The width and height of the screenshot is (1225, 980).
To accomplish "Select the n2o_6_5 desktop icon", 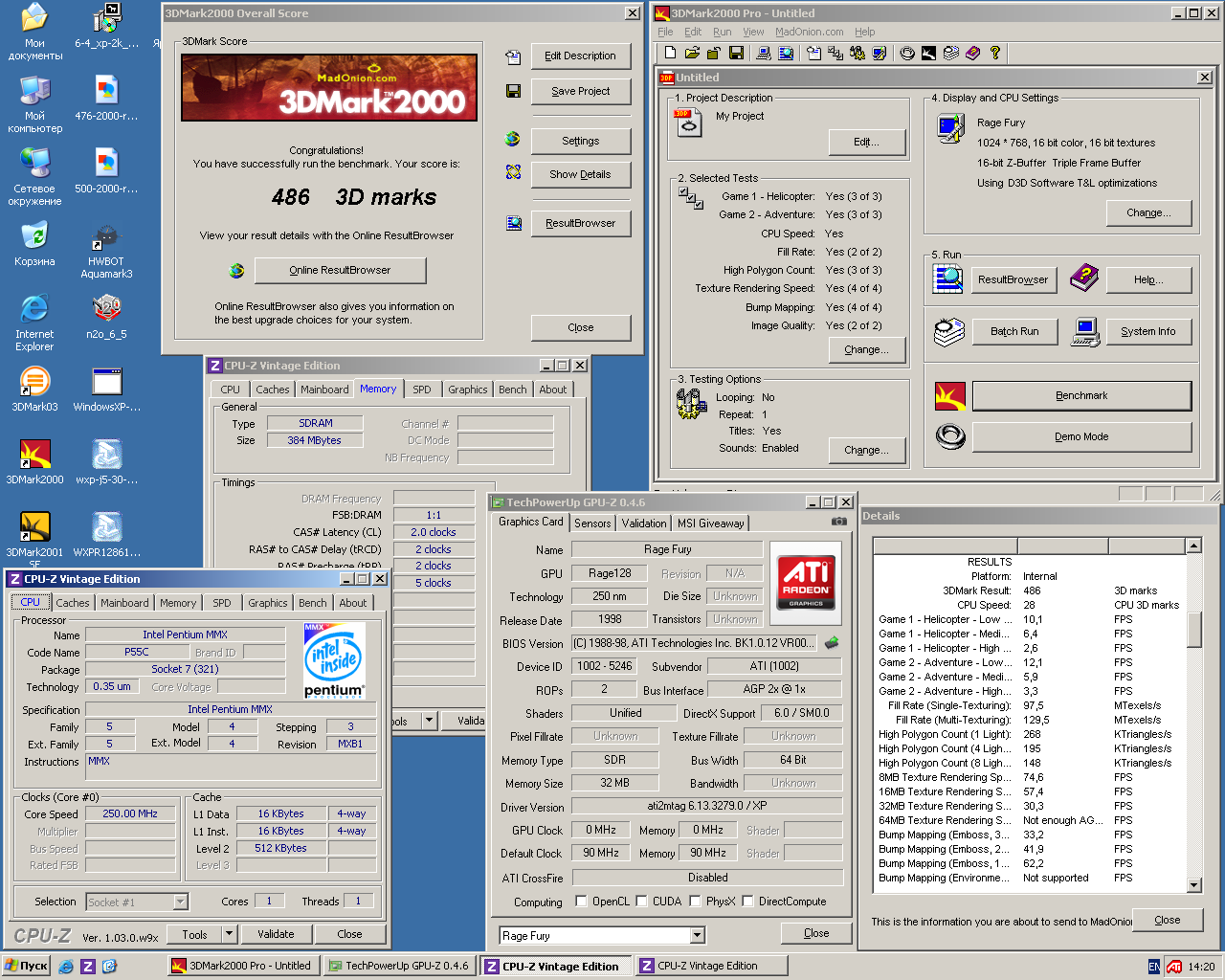I will click(x=106, y=317).
